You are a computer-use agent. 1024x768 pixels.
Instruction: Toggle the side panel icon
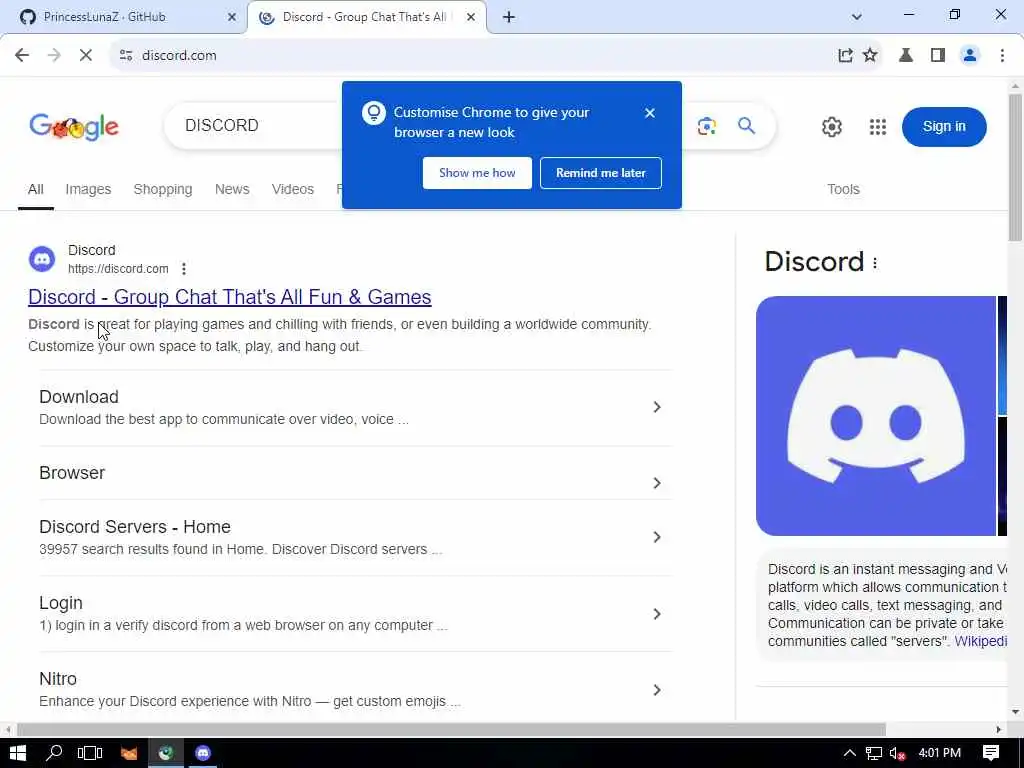(x=938, y=56)
